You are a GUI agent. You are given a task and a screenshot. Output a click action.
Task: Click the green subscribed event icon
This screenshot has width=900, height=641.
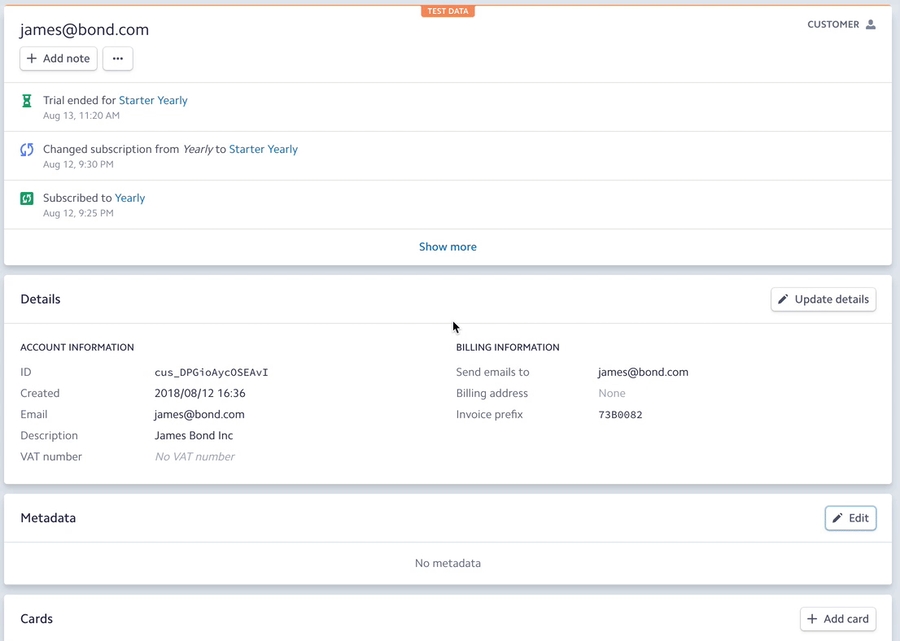27,199
